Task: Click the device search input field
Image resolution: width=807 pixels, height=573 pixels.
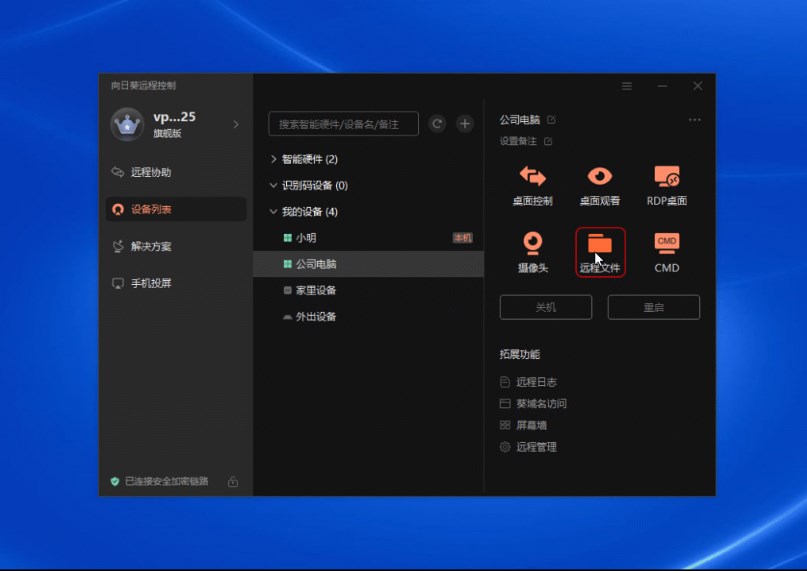Action: tap(343, 124)
